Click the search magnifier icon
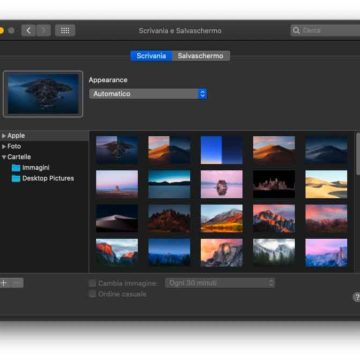The width and height of the screenshot is (360, 360). tap(296, 31)
